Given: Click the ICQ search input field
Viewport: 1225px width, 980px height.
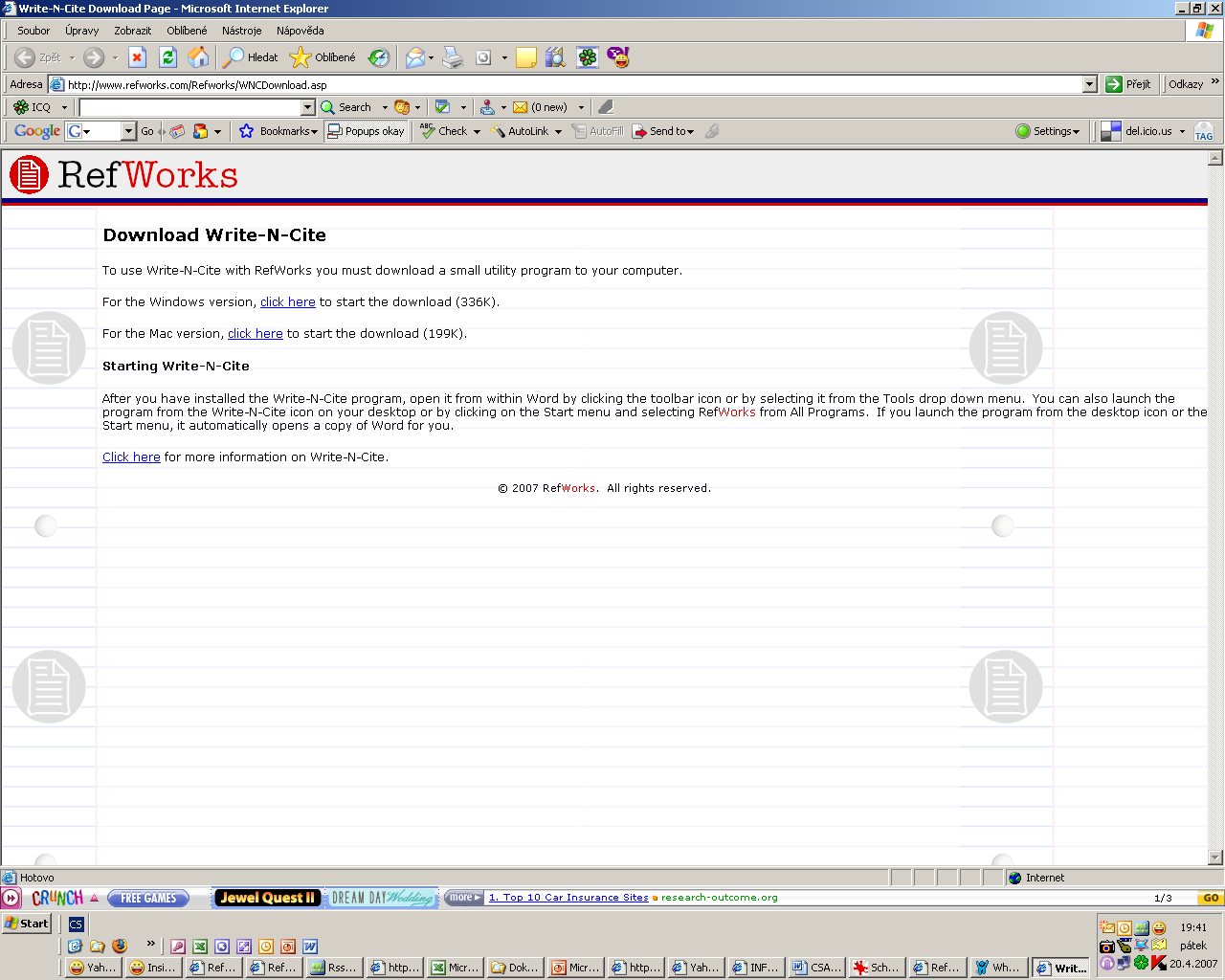Looking at the screenshot, I should 190,107.
